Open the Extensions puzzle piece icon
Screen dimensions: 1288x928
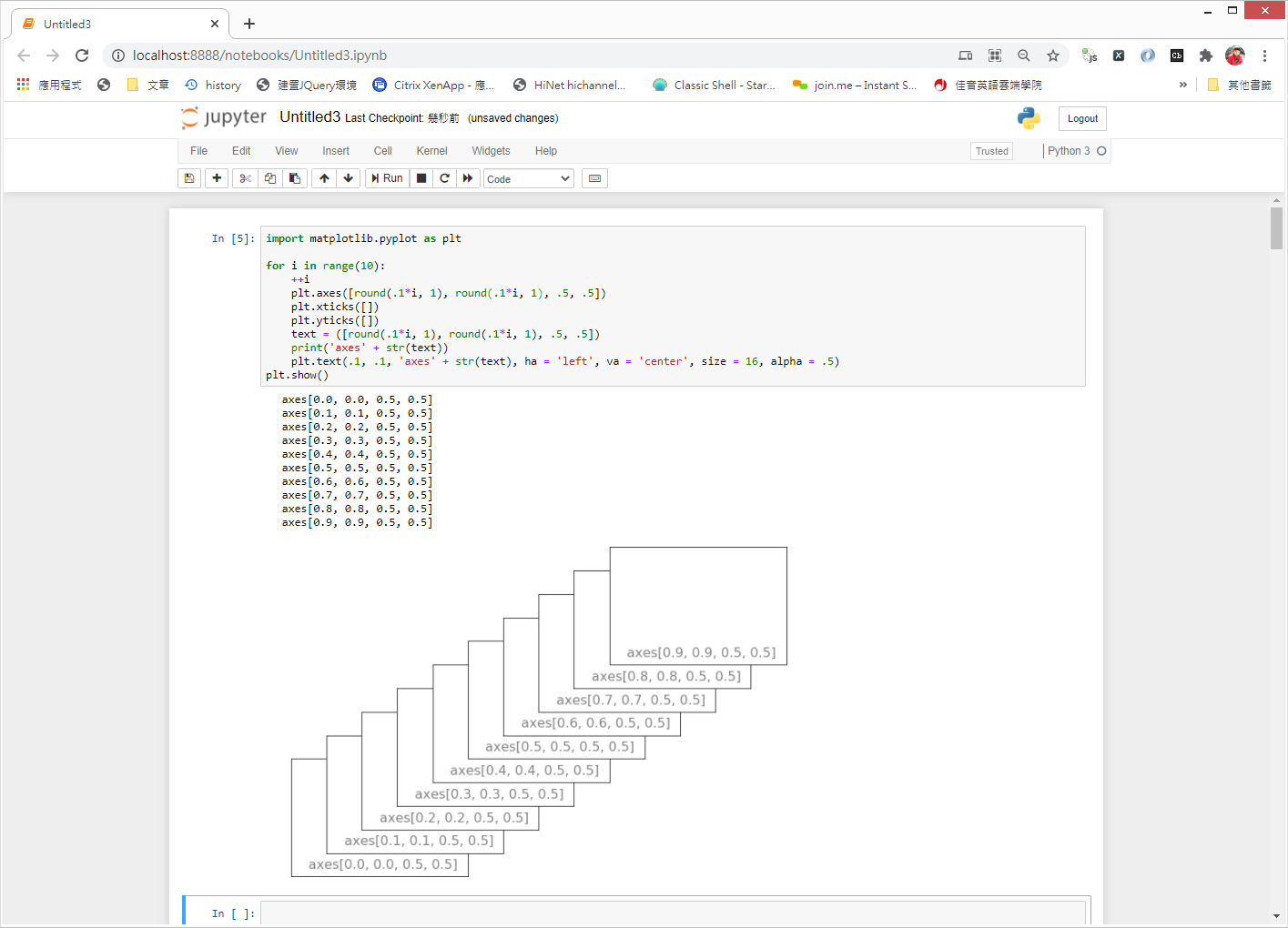point(1206,55)
